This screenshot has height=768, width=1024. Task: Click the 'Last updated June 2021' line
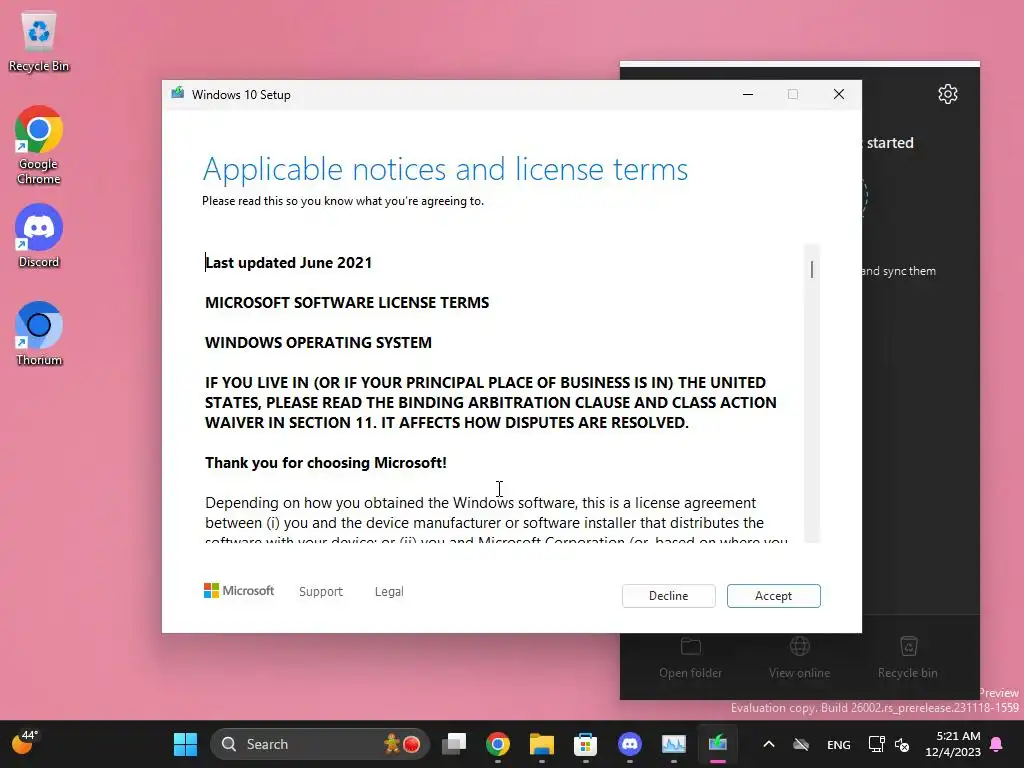coord(289,263)
